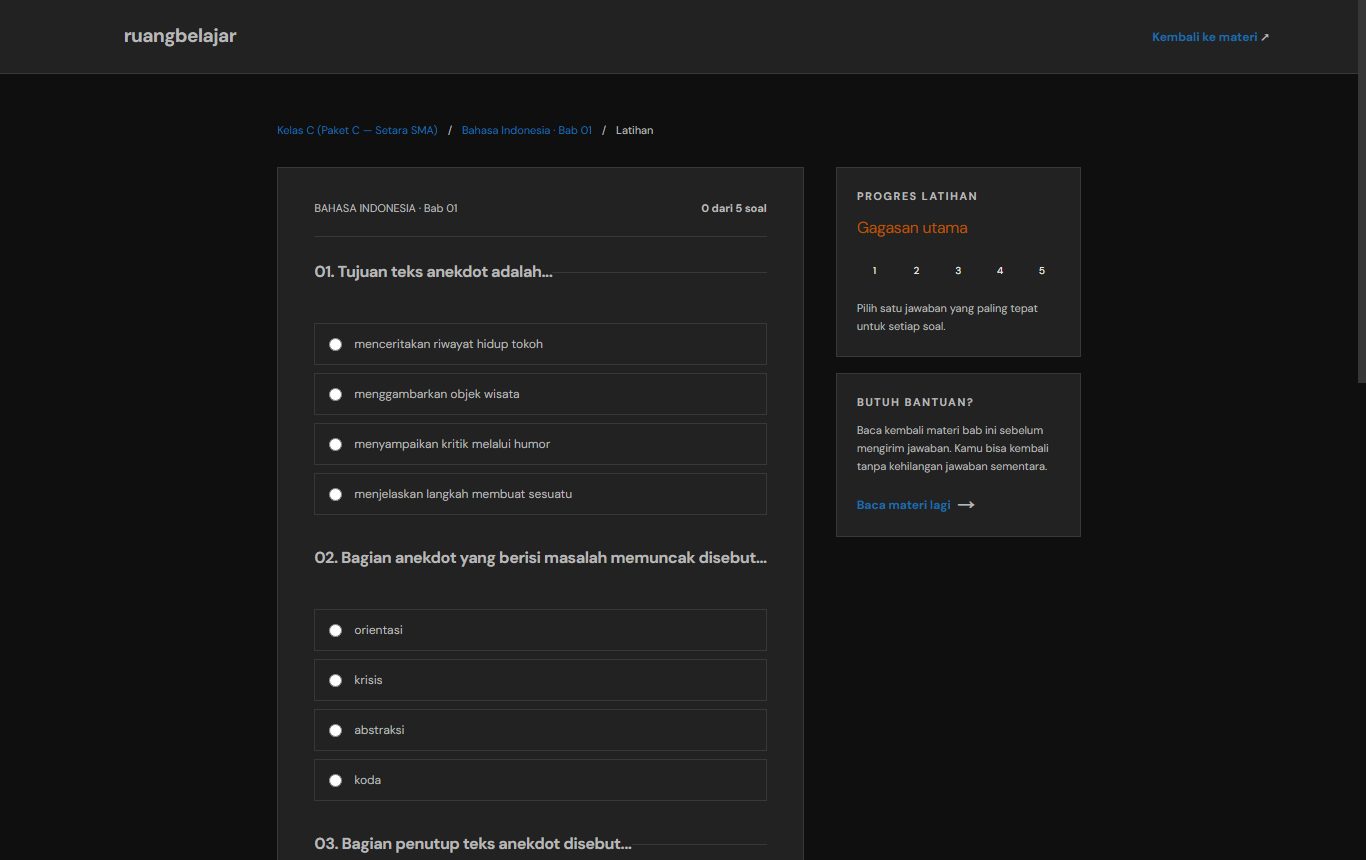Image resolution: width=1366 pixels, height=860 pixels.
Task: Go to "Kelas C (Paket C — Setara SMA)" breadcrumb
Action: [357, 130]
